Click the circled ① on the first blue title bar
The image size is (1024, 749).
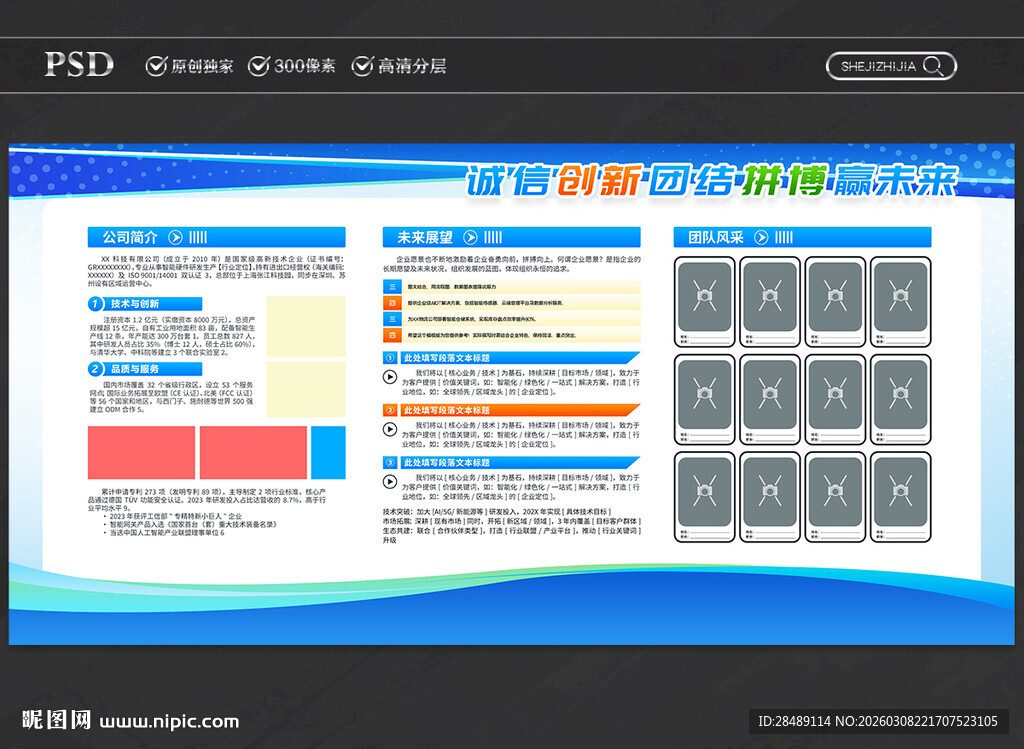[x=390, y=358]
